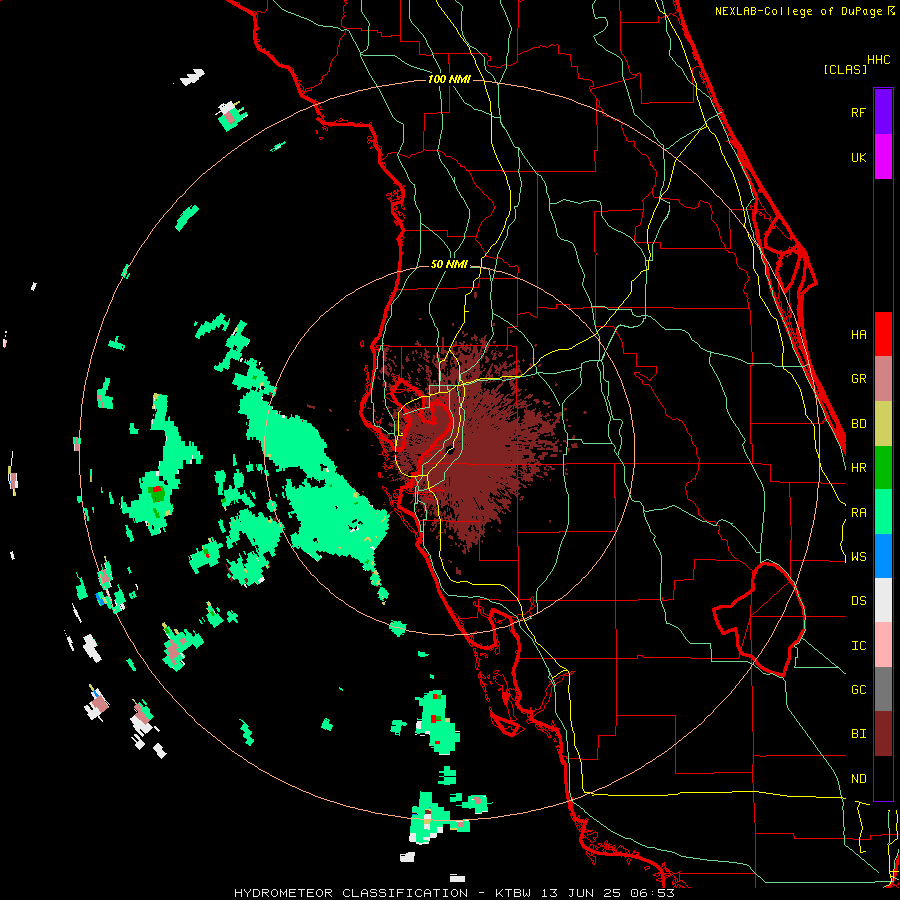
Task: Click Lake Okeechobee red outline on map
Action: 759,619
